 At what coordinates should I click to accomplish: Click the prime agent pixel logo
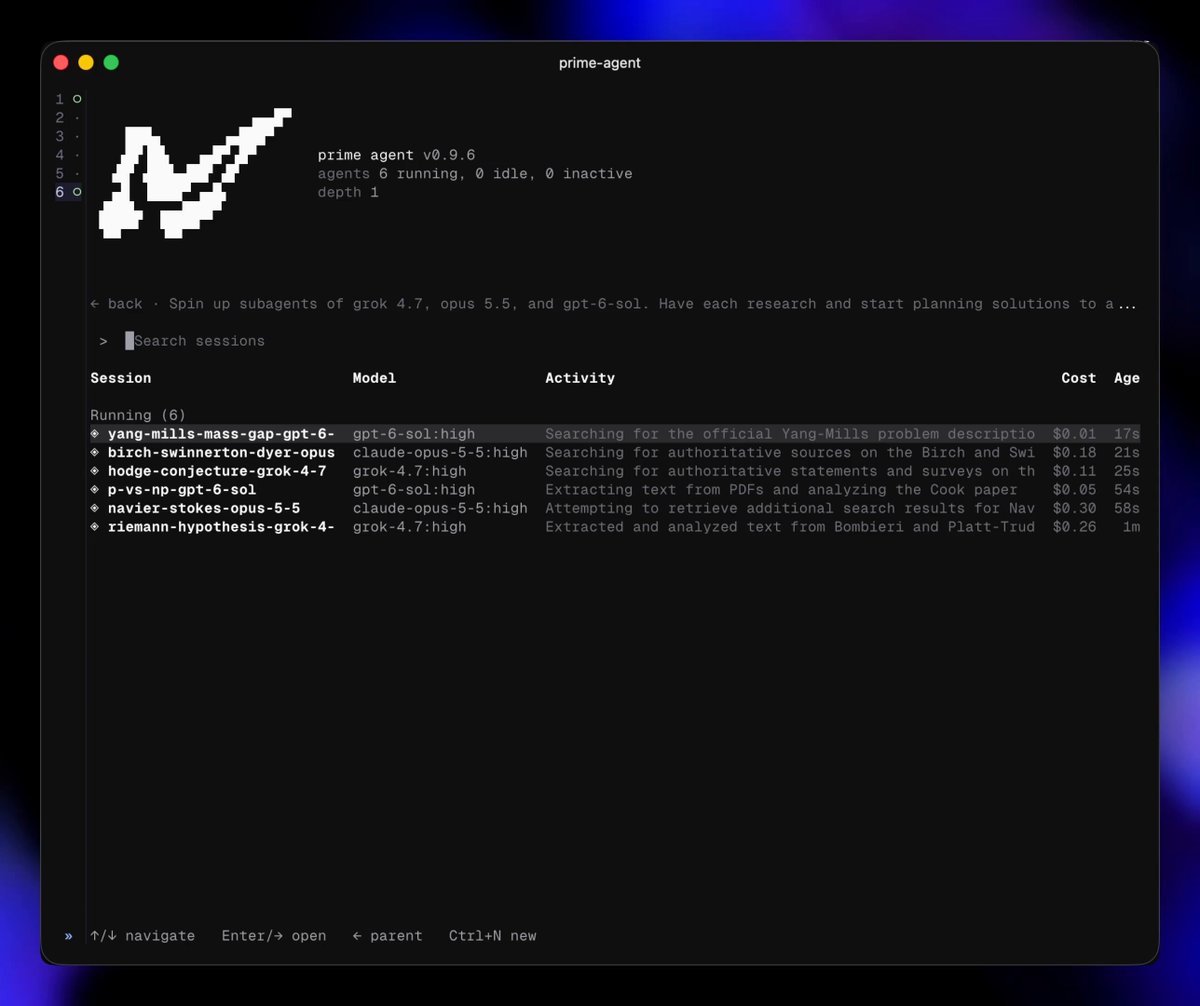tap(195, 173)
